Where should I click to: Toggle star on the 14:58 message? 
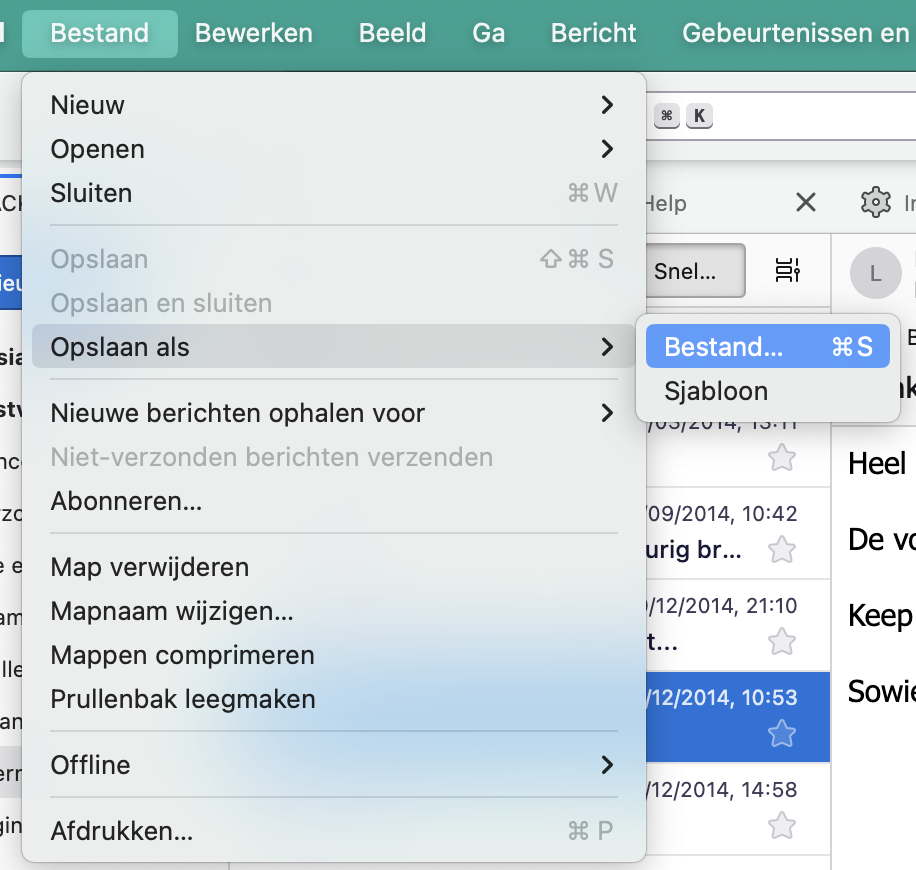pyautogui.click(x=781, y=825)
